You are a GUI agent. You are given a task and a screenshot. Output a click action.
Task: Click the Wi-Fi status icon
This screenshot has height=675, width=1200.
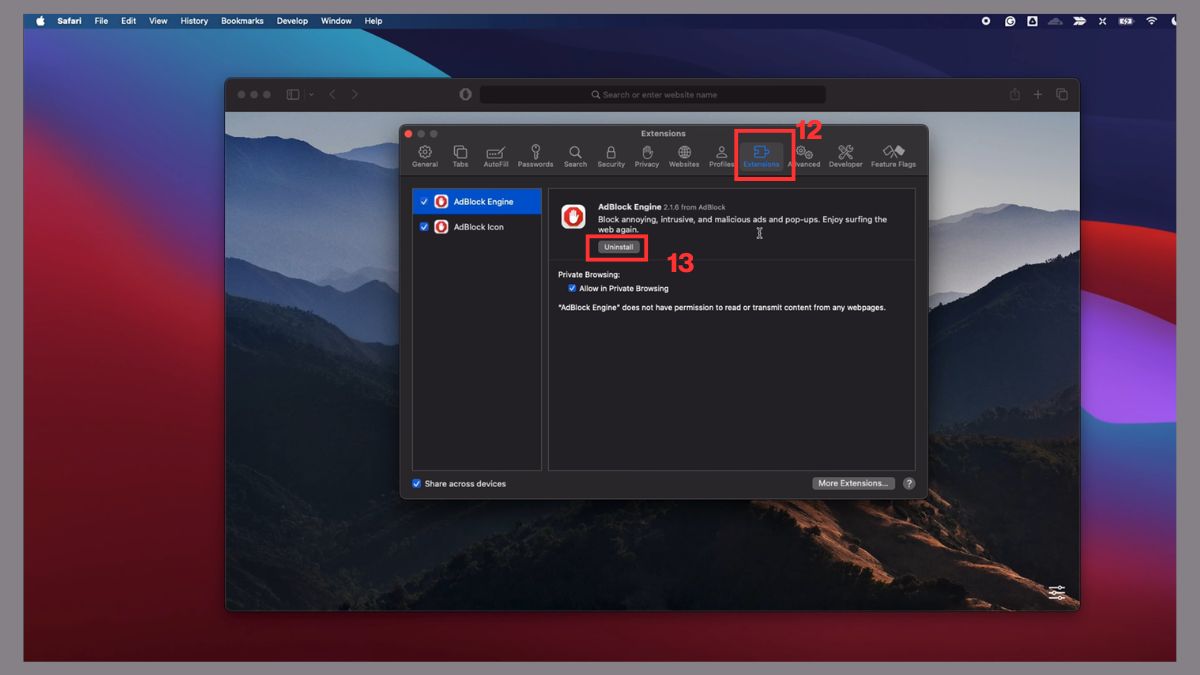pos(1151,21)
